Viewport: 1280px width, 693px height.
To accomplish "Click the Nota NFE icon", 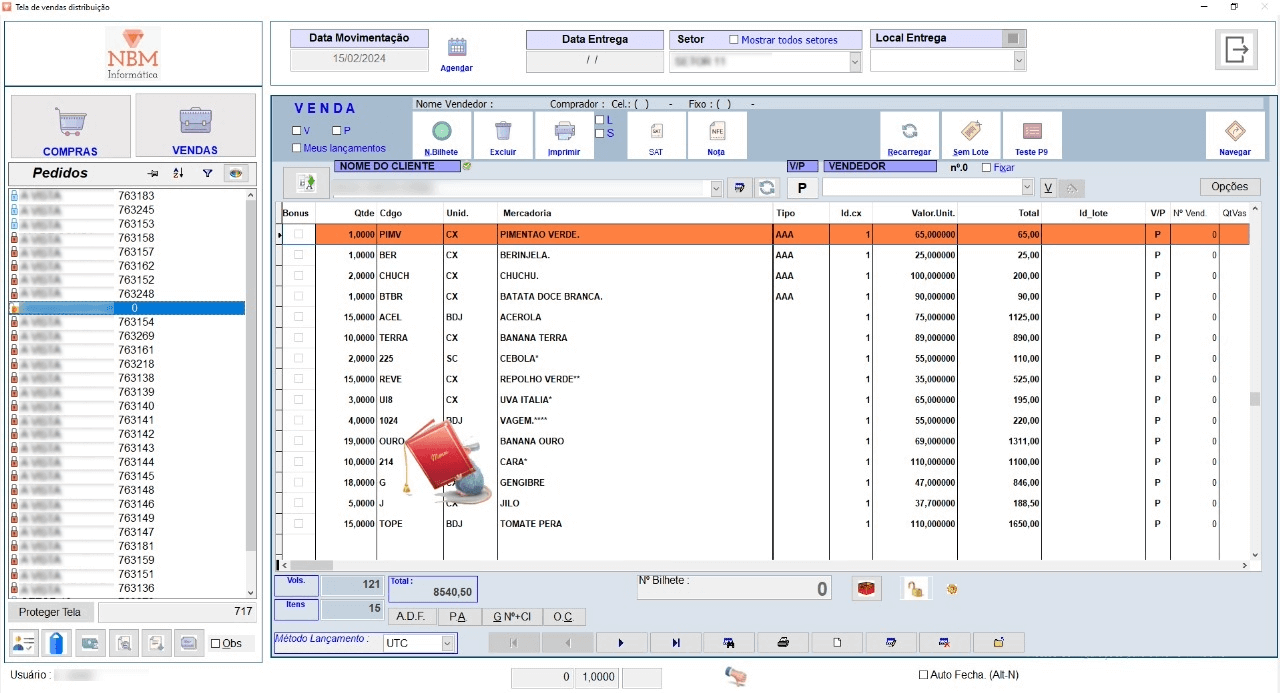I will point(716,131).
